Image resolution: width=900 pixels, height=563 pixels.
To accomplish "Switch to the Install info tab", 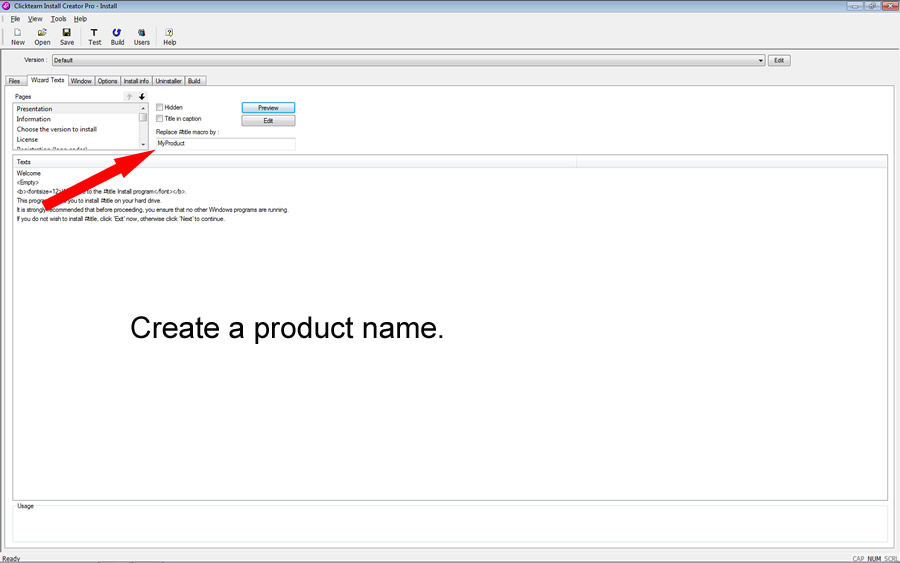I will click(137, 81).
